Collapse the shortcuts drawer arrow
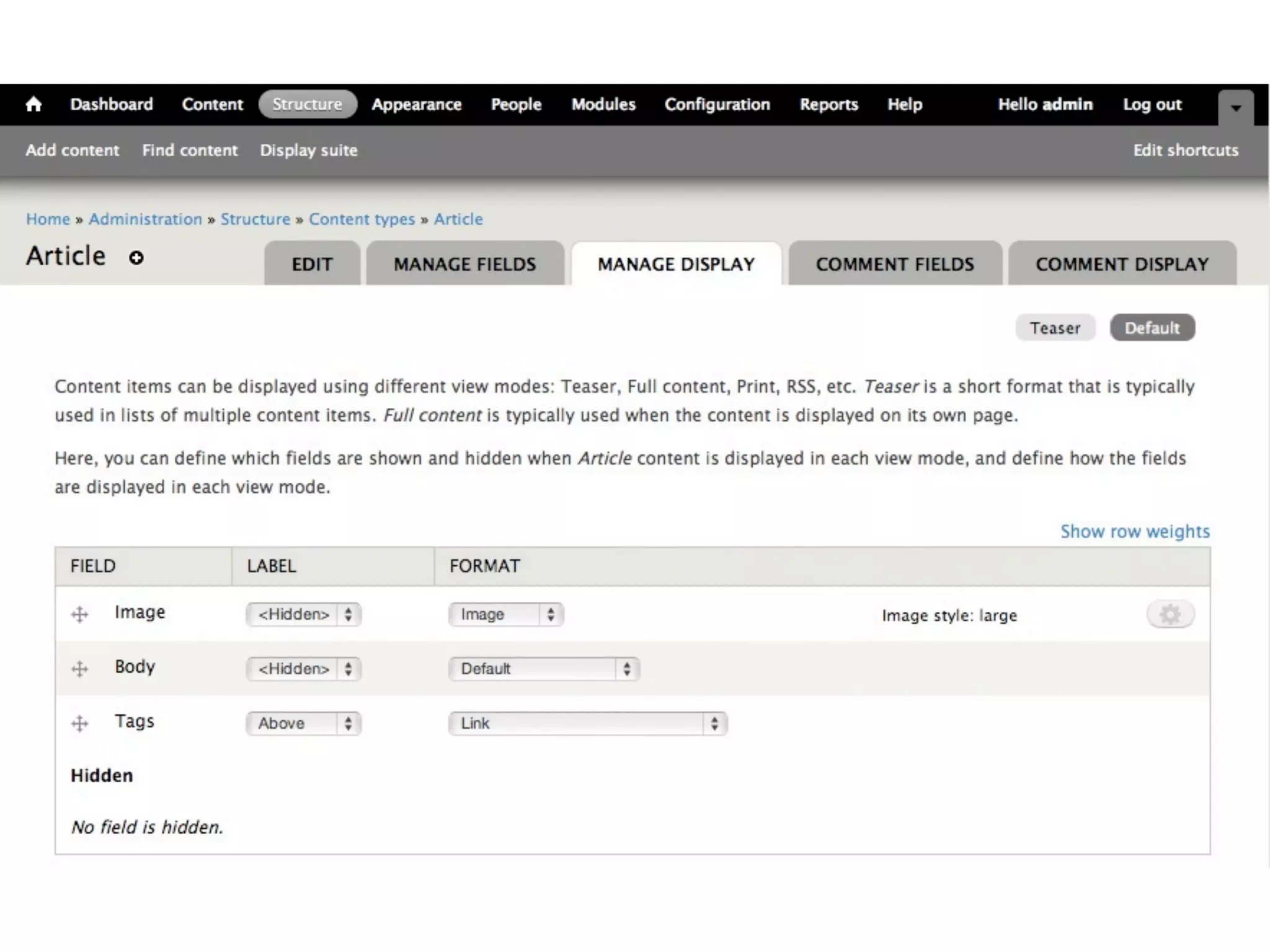The width and height of the screenshot is (1270, 952). (1235, 108)
